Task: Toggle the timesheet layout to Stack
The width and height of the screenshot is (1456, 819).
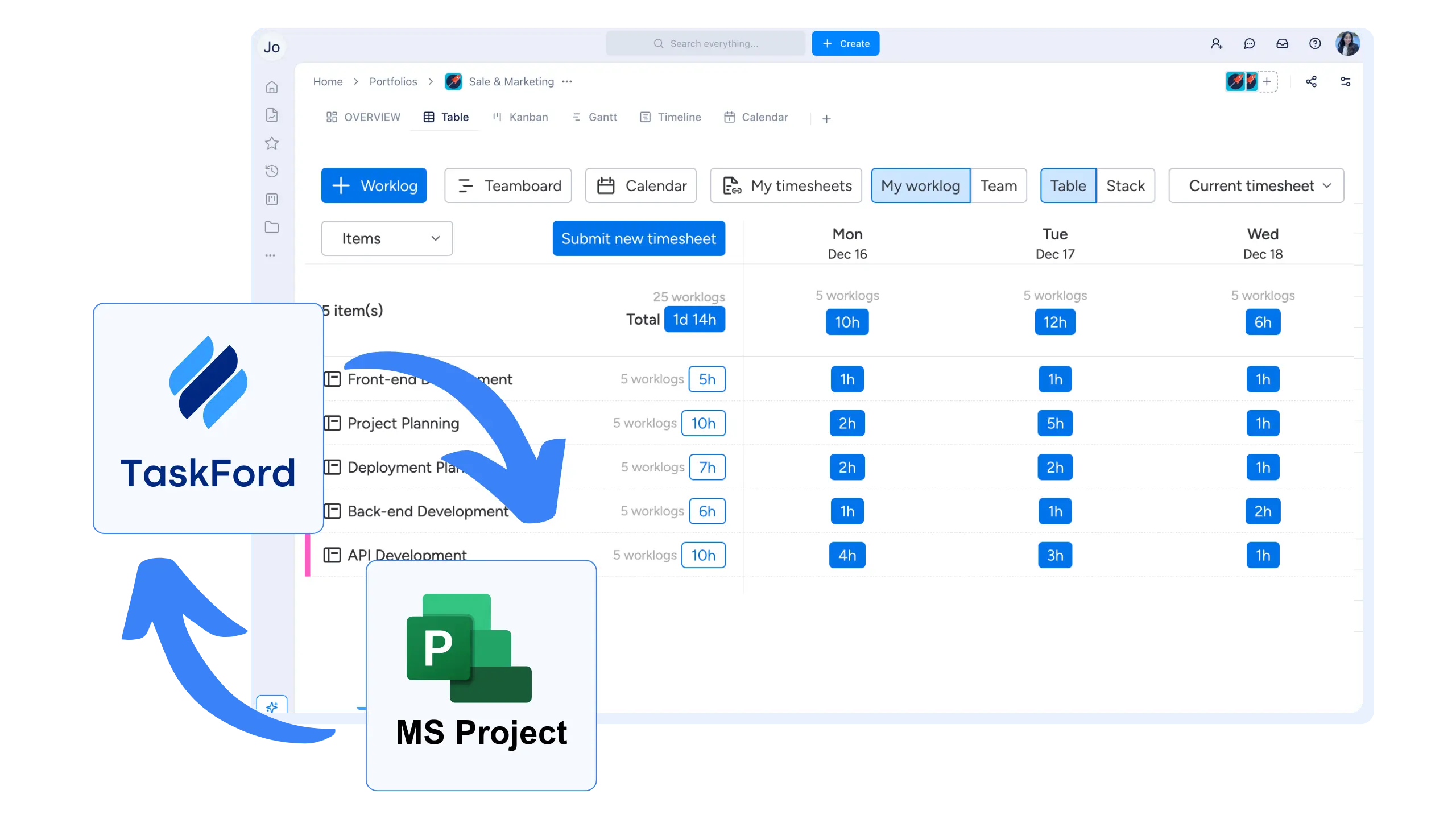Action: 1126,185
